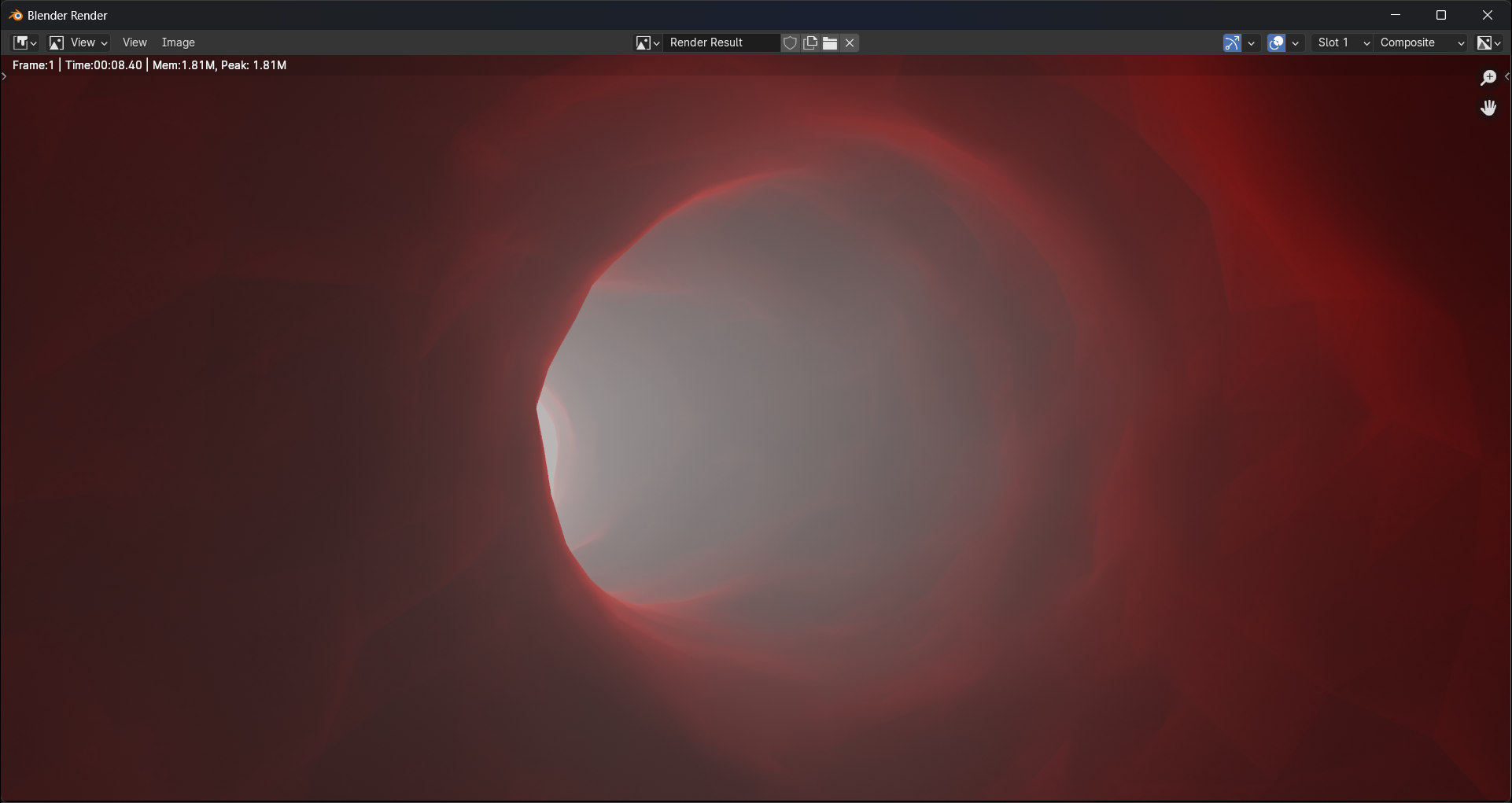Open the Composite layer dropdown
Screen dimensions: 1512x803
click(x=1422, y=42)
